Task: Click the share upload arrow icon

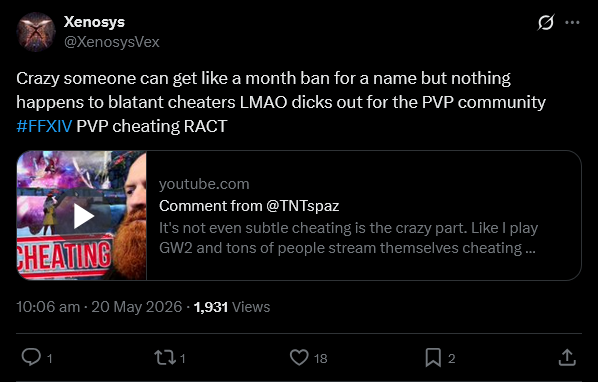Action: (x=567, y=358)
